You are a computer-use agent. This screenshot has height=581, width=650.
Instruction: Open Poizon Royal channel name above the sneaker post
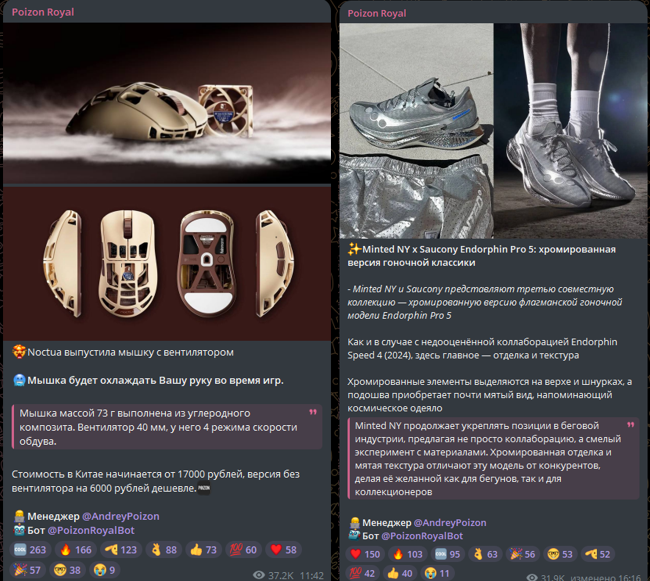pyautogui.click(x=377, y=13)
